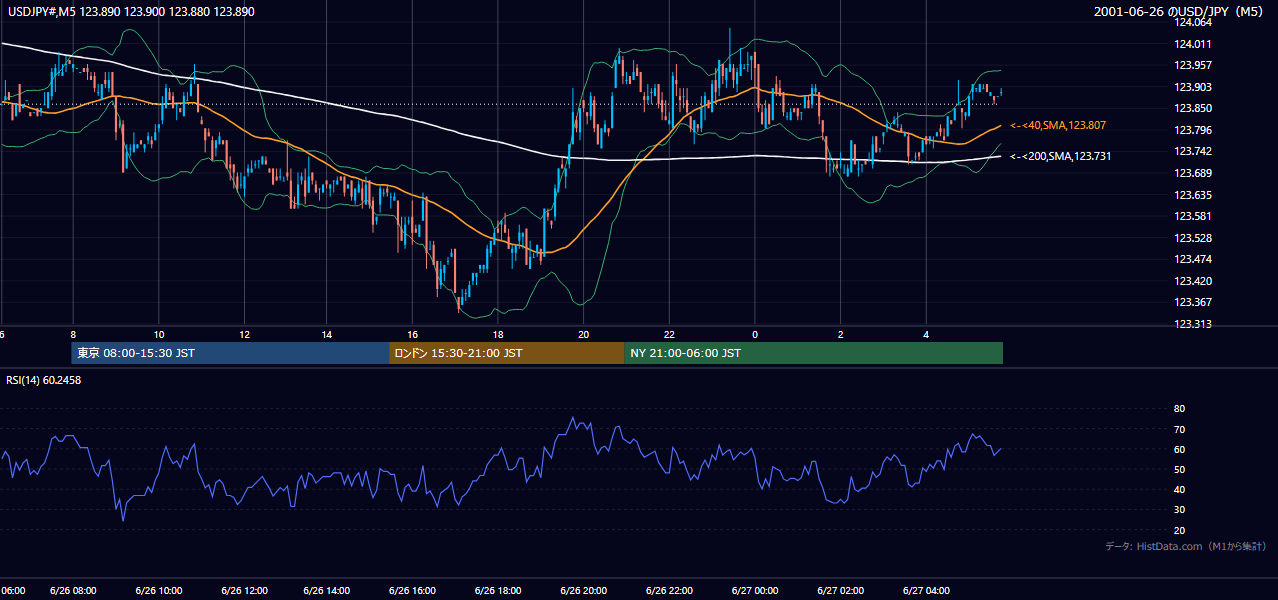Viewport: 1278px width, 600px height.
Task: Click hour label 2 below price chart
Action: [x=841, y=334]
